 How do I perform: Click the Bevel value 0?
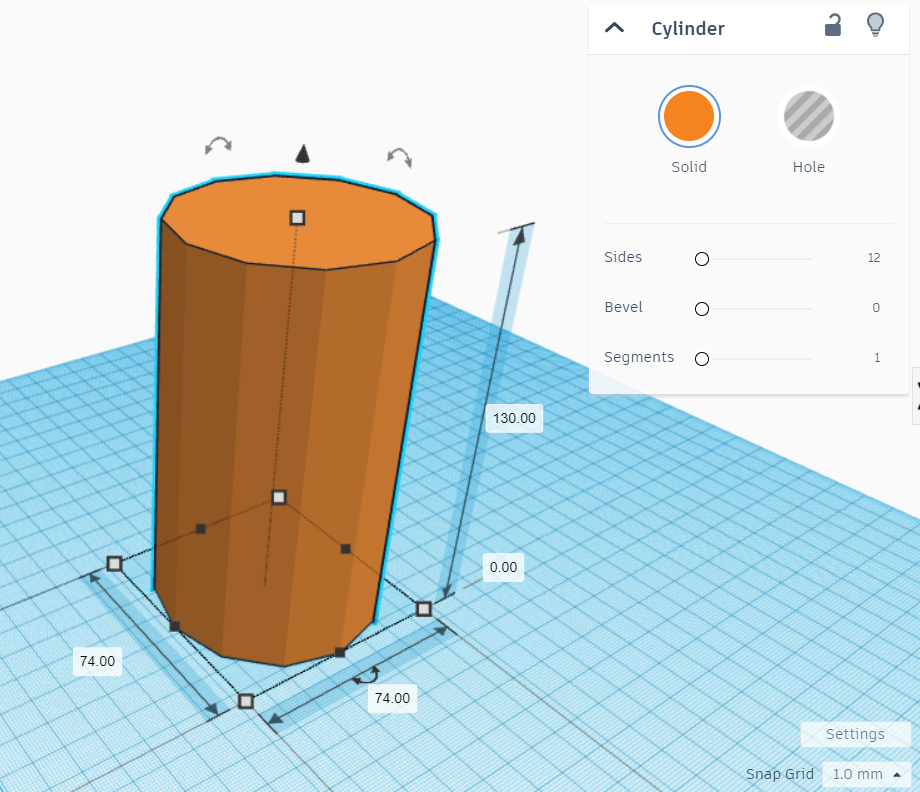(x=876, y=307)
